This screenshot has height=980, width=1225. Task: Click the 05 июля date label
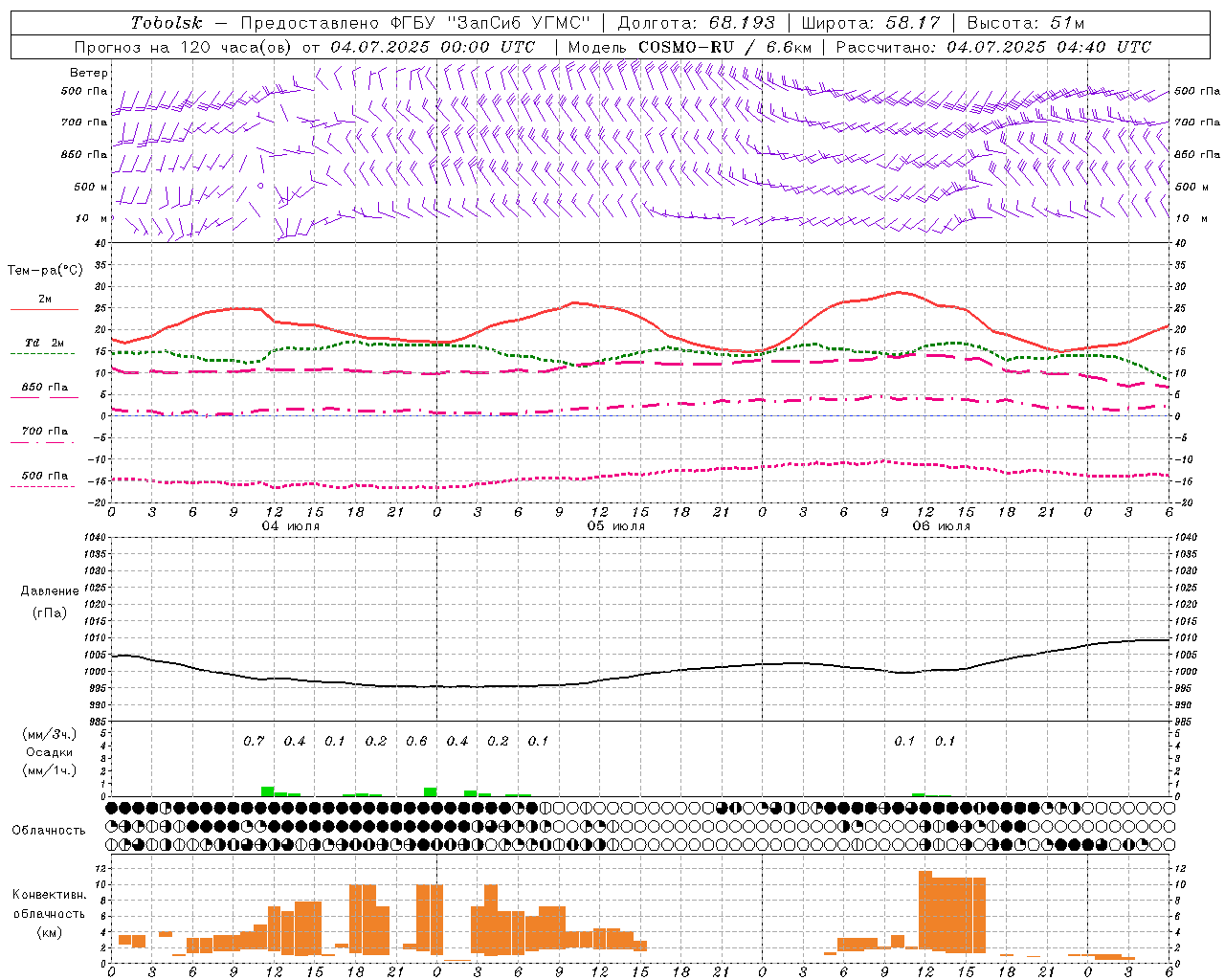pyautogui.click(x=615, y=526)
